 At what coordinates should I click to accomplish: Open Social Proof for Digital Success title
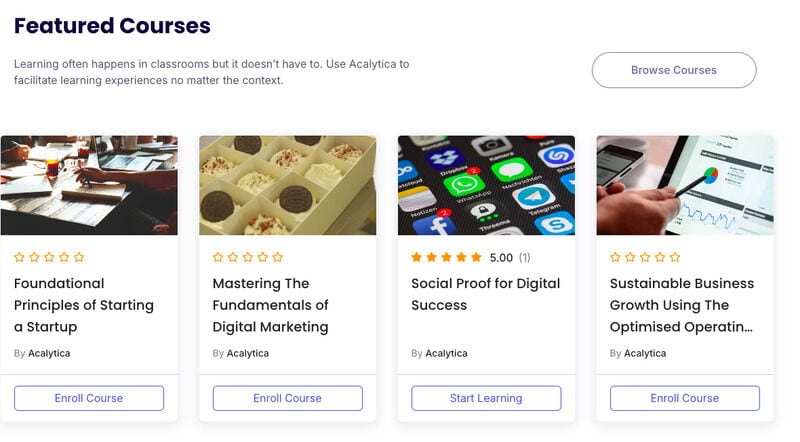485,294
